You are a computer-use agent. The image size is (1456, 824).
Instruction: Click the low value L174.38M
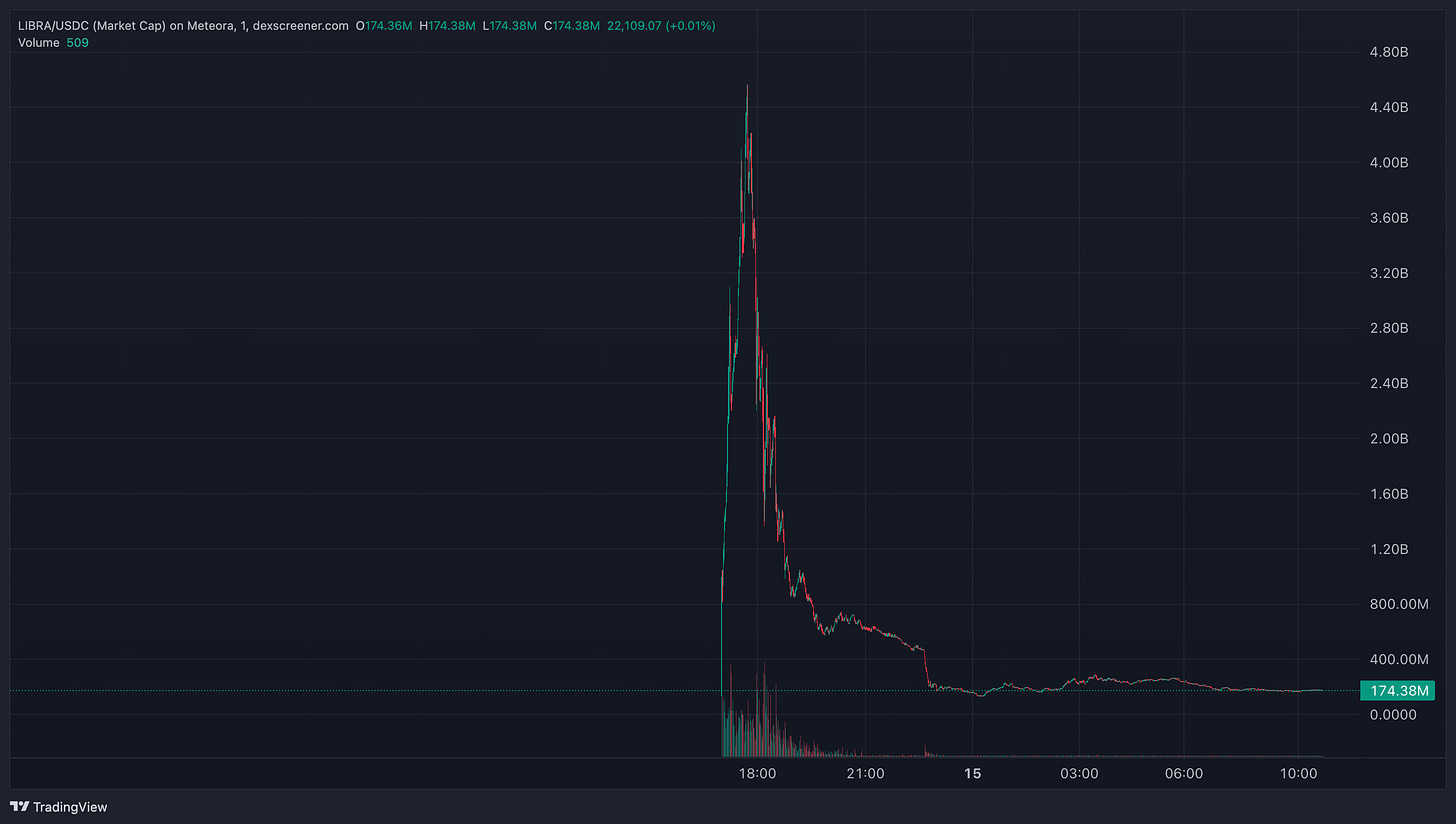(x=509, y=24)
